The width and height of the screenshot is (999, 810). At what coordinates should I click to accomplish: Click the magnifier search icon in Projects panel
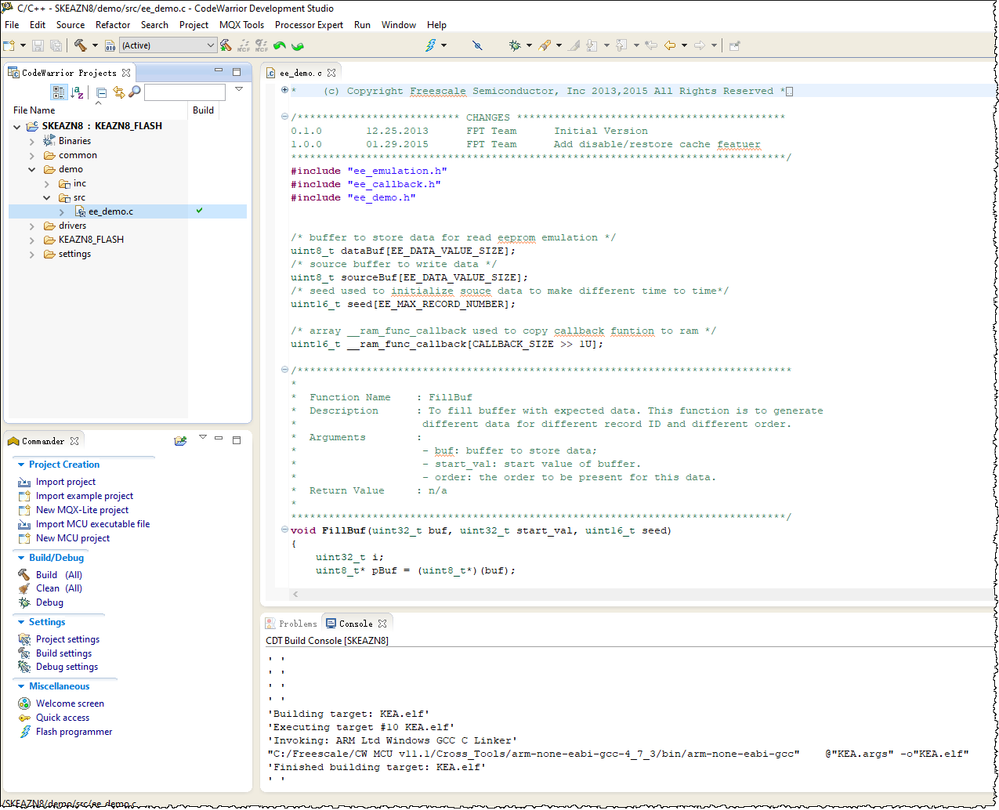(x=133, y=93)
